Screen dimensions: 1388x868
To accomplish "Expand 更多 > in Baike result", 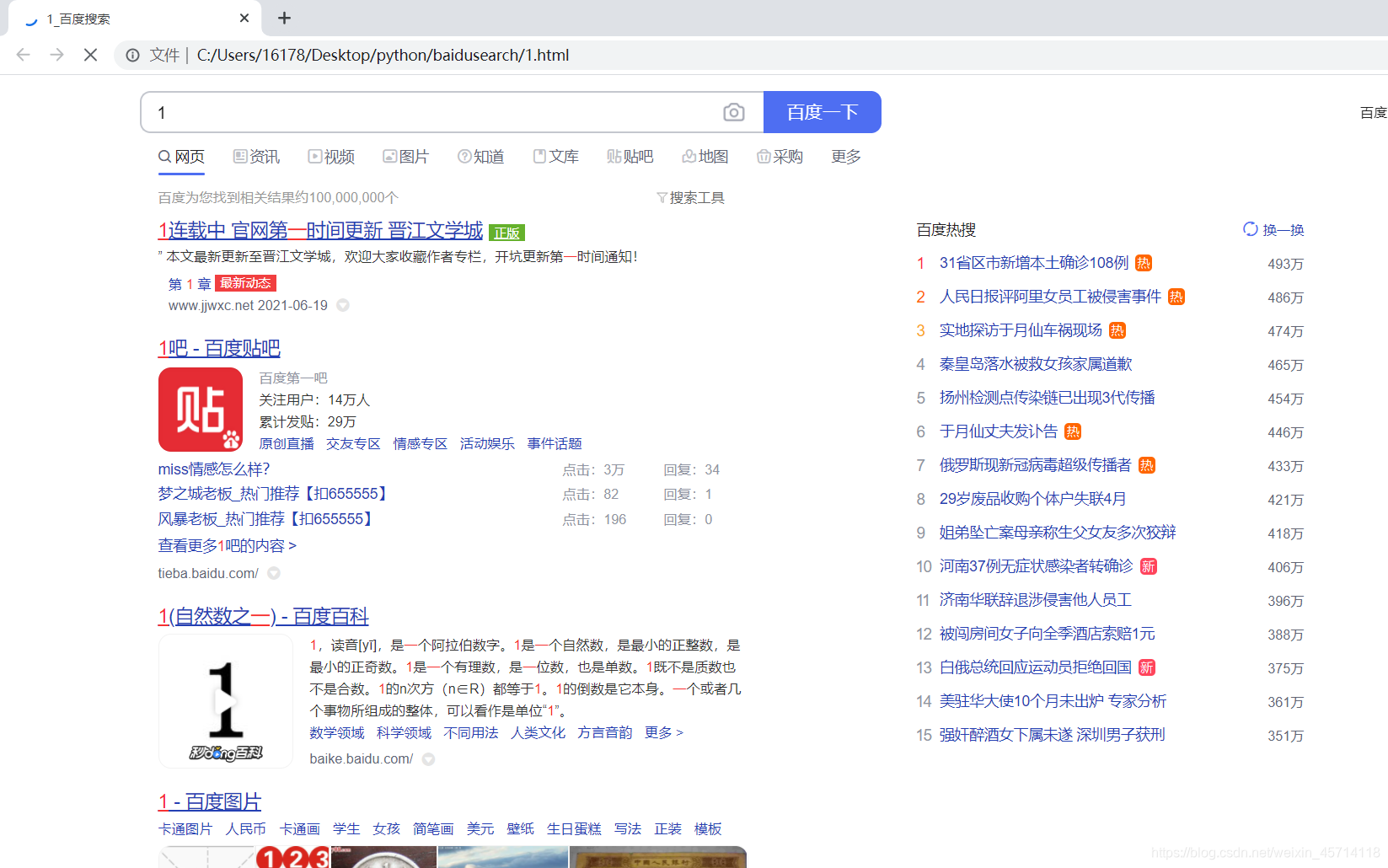I will click(664, 732).
